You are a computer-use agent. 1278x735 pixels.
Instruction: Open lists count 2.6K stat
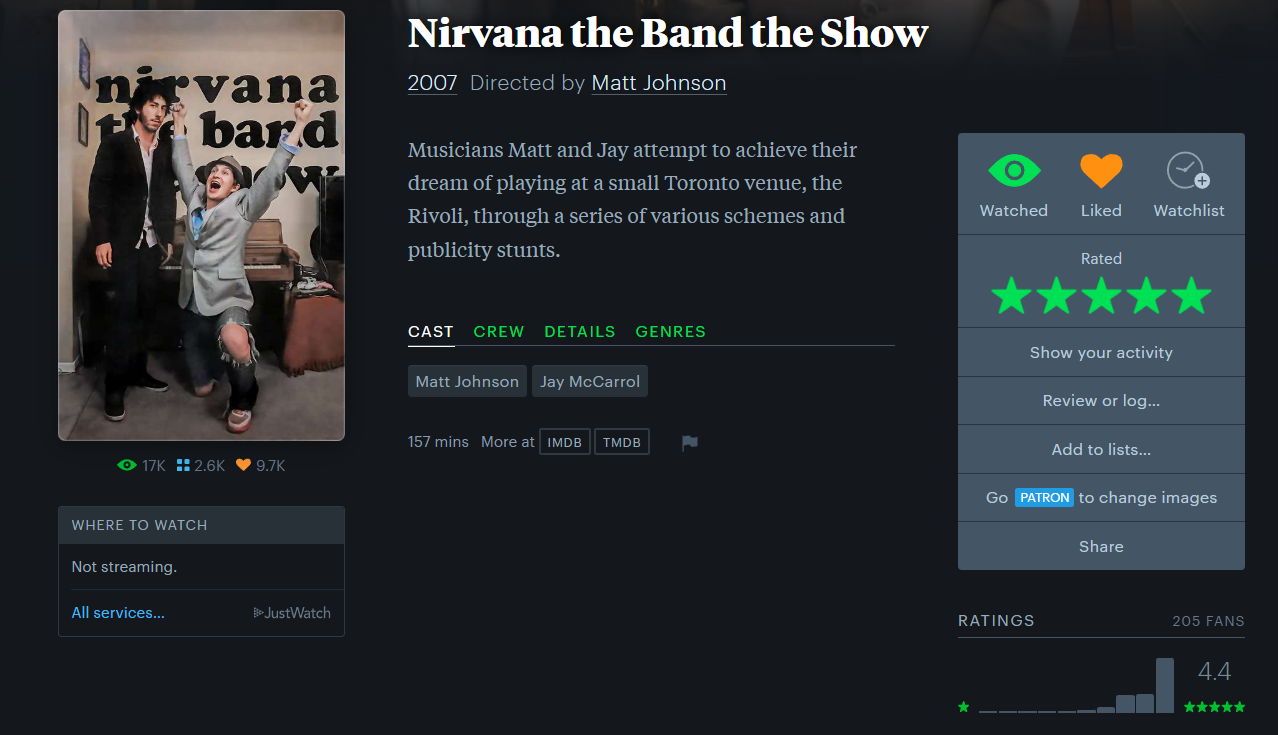(x=201, y=466)
